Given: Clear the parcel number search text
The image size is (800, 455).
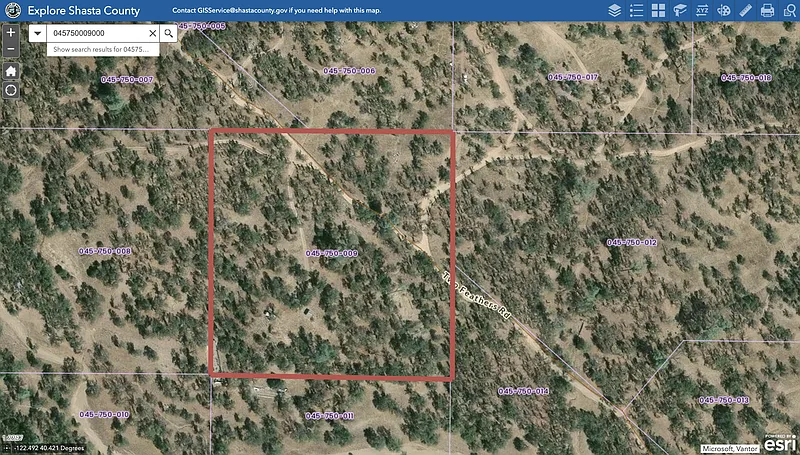Looking at the screenshot, I should pos(153,33).
